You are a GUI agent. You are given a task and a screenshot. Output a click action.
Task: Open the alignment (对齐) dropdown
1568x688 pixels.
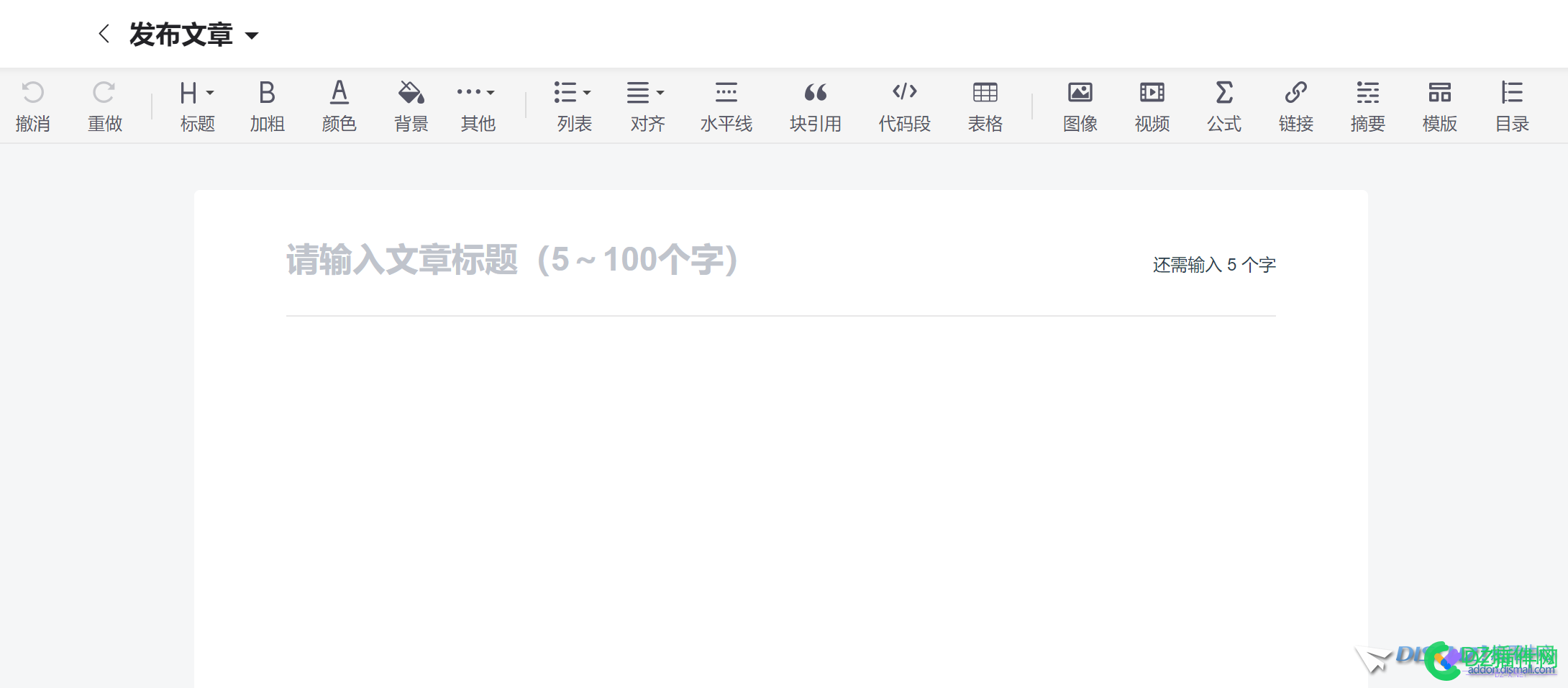645,104
